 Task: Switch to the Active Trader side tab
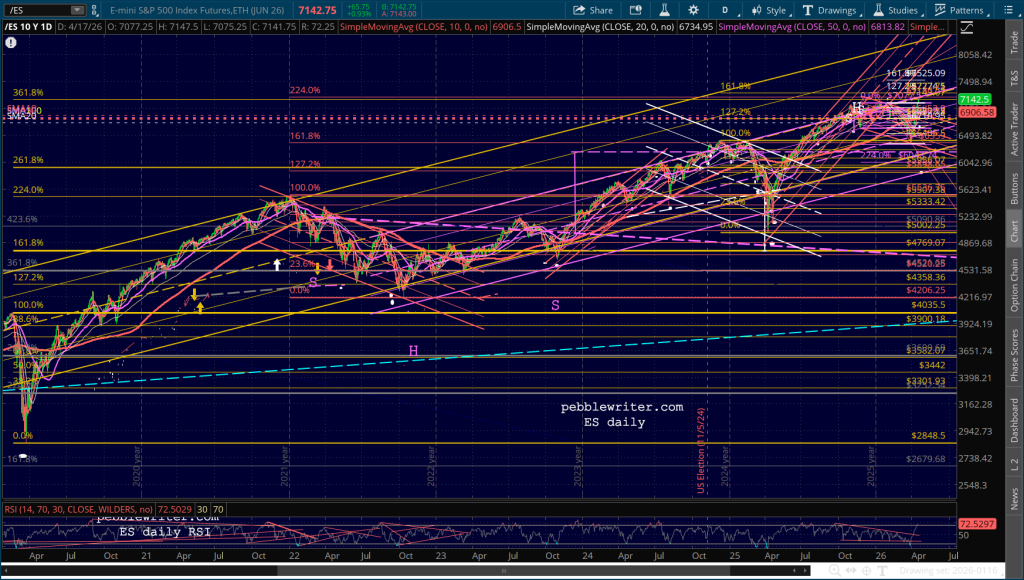(1014, 127)
